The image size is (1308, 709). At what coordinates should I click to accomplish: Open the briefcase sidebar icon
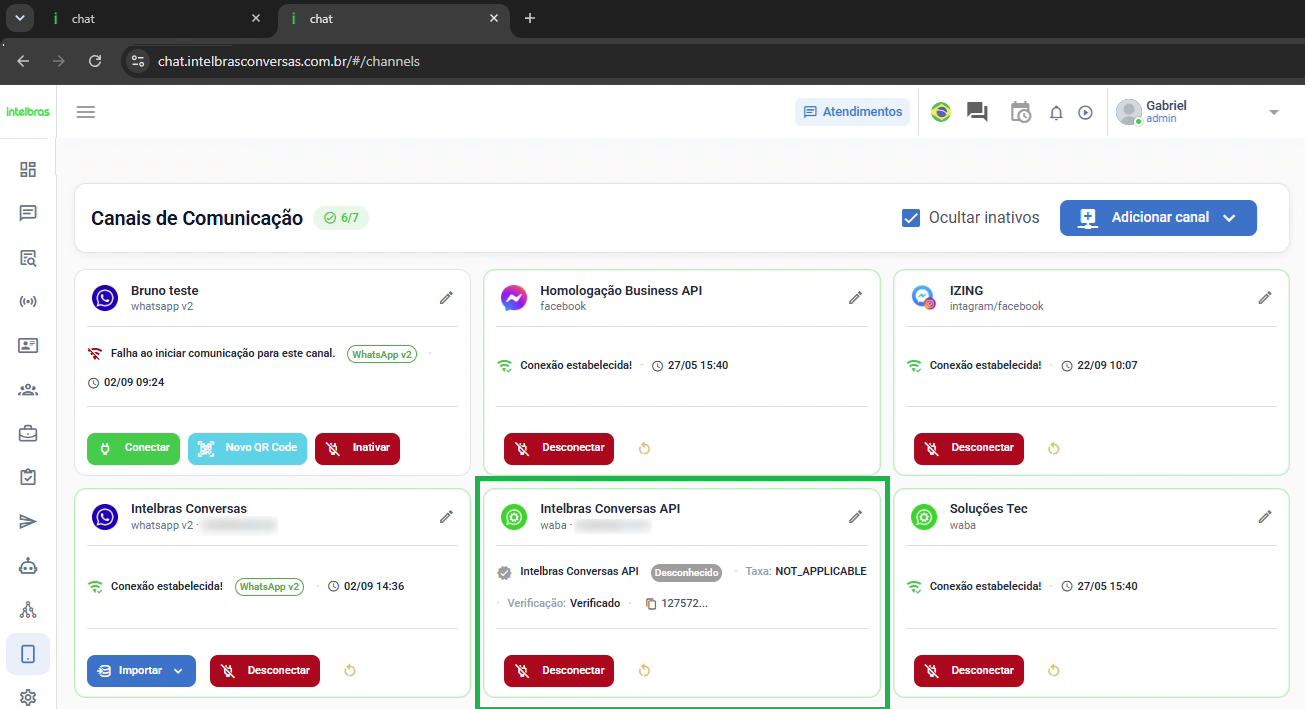(x=28, y=434)
